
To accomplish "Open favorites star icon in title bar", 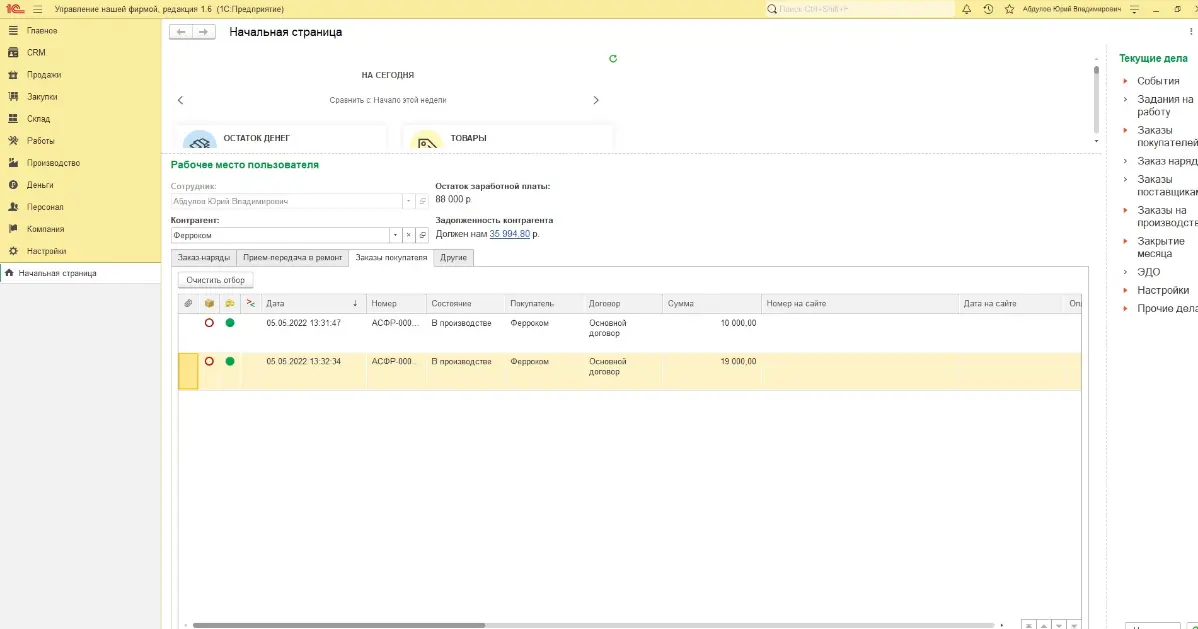I will pos(1008,9).
